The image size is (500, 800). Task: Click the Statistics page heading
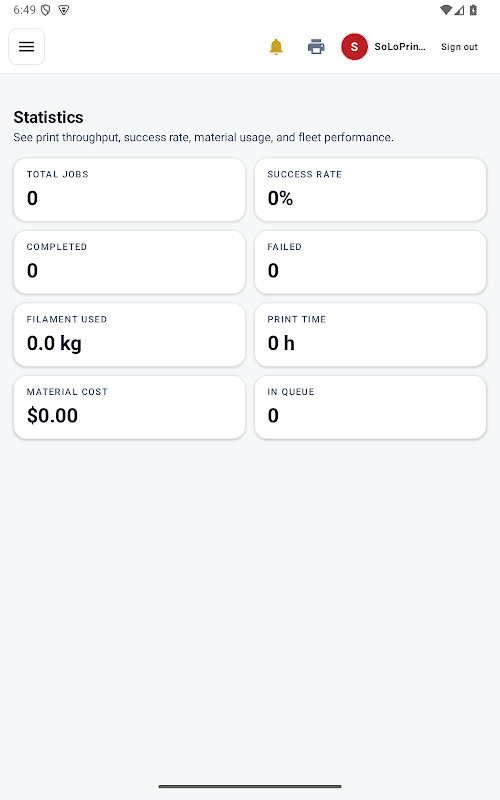click(48, 117)
